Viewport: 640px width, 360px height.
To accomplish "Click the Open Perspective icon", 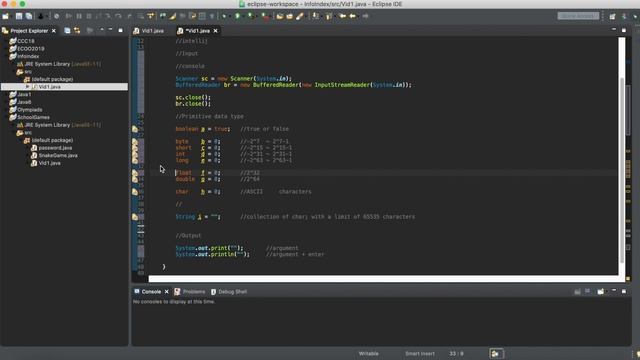I will (x=612, y=16).
